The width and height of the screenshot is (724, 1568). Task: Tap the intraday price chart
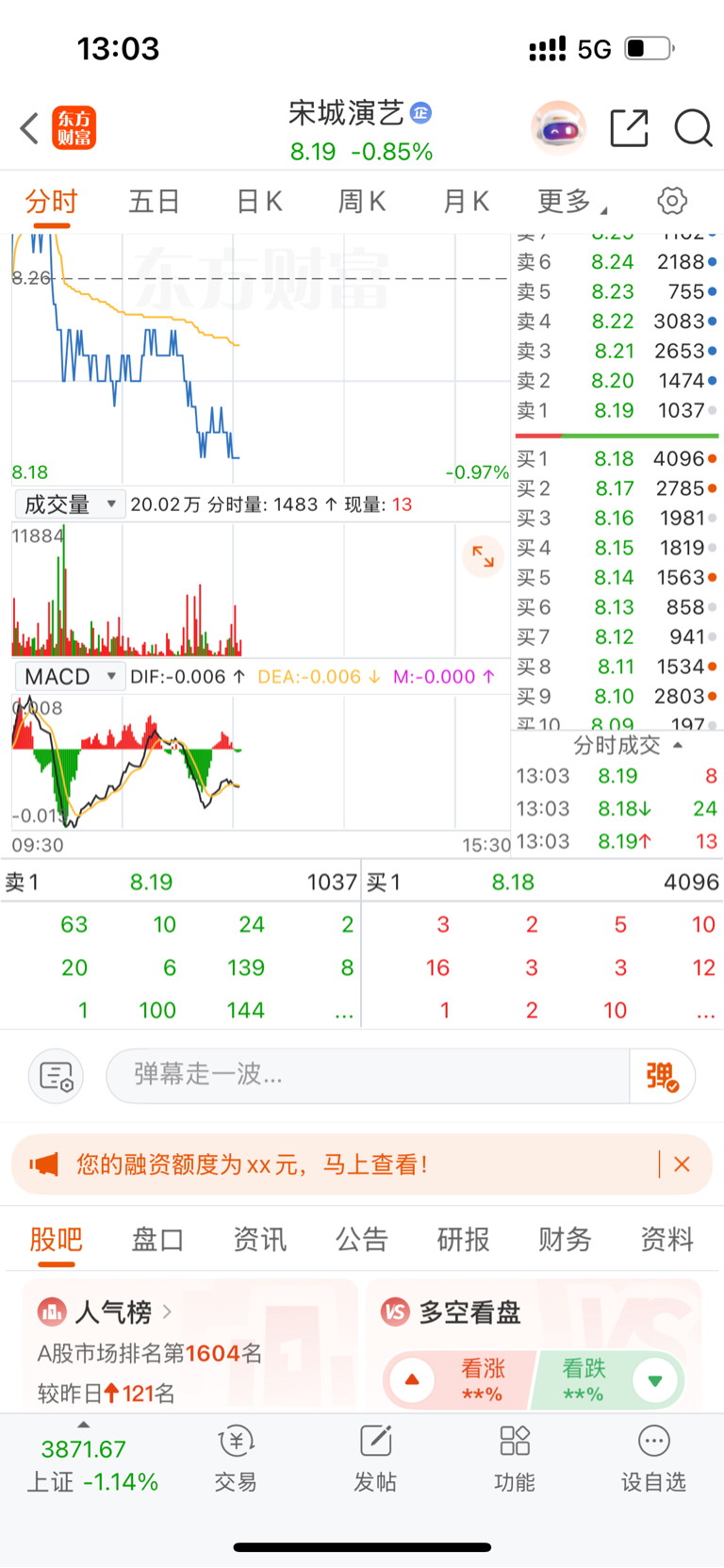260,358
